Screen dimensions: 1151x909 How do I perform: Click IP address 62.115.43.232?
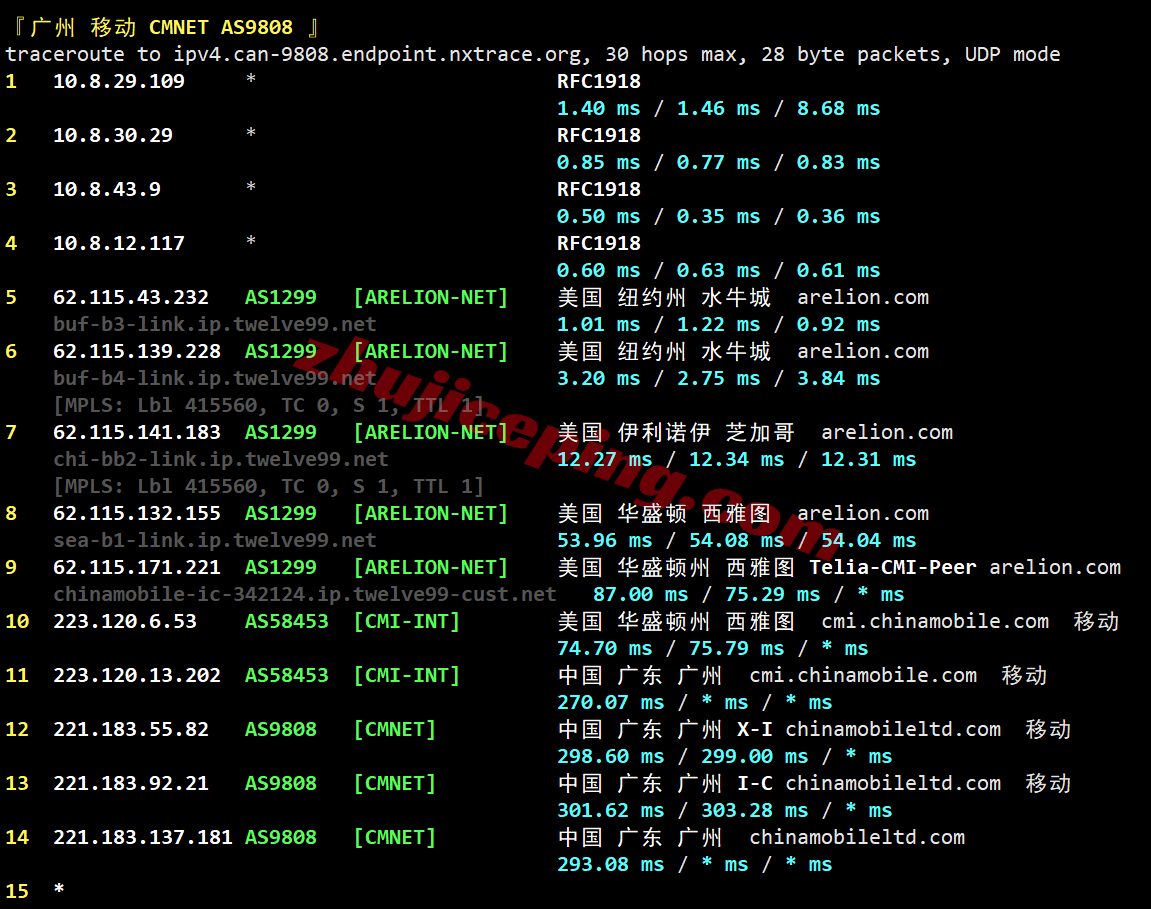[x=131, y=297]
